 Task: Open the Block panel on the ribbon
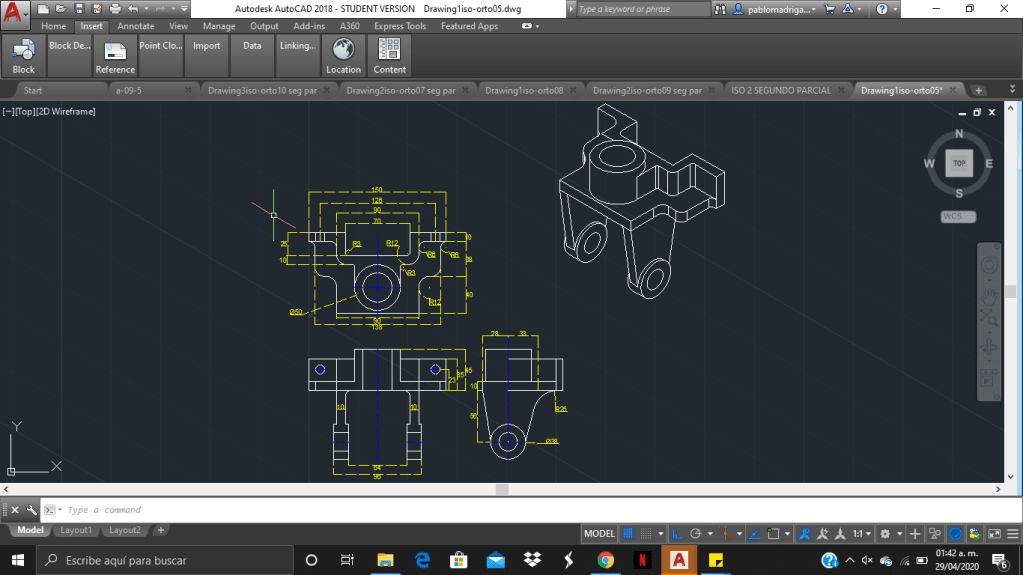tap(23, 56)
